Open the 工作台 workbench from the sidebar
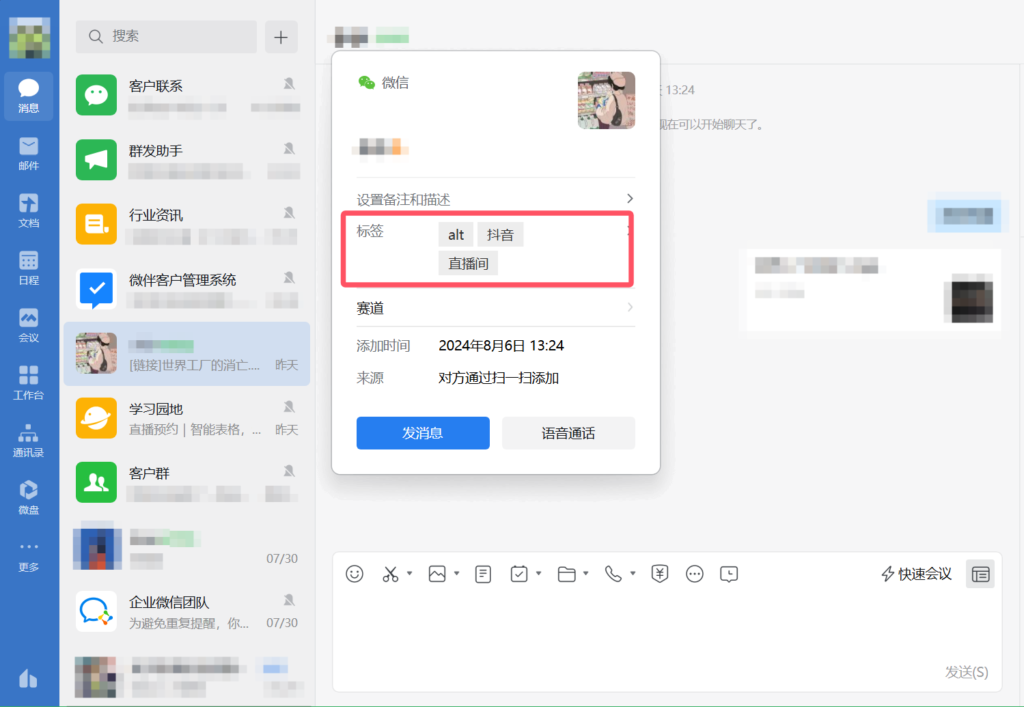The image size is (1024, 707). (28, 381)
